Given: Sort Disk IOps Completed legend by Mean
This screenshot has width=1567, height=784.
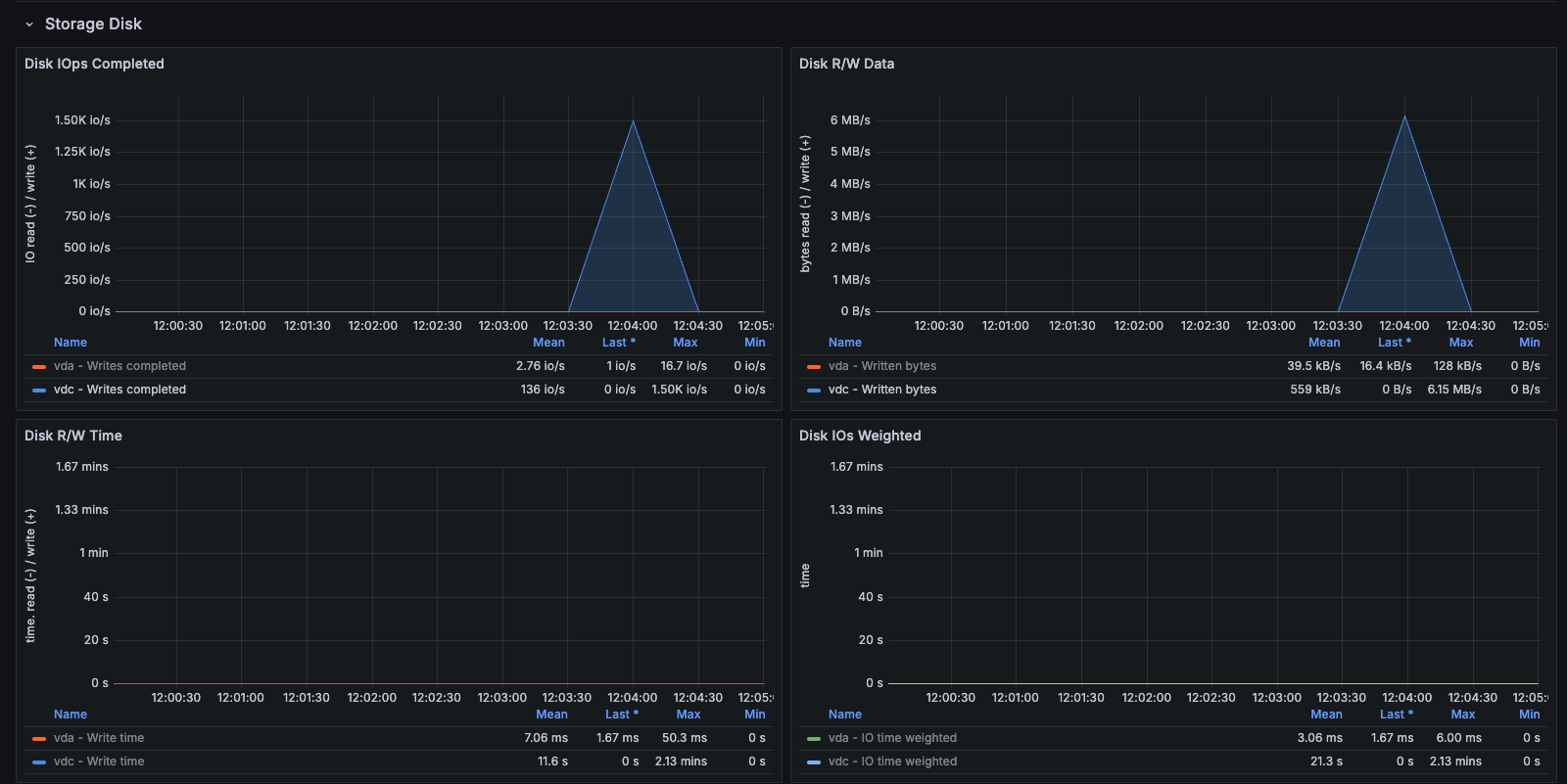Looking at the screenshot, I should pyautogui.click(x=548, y=343).
